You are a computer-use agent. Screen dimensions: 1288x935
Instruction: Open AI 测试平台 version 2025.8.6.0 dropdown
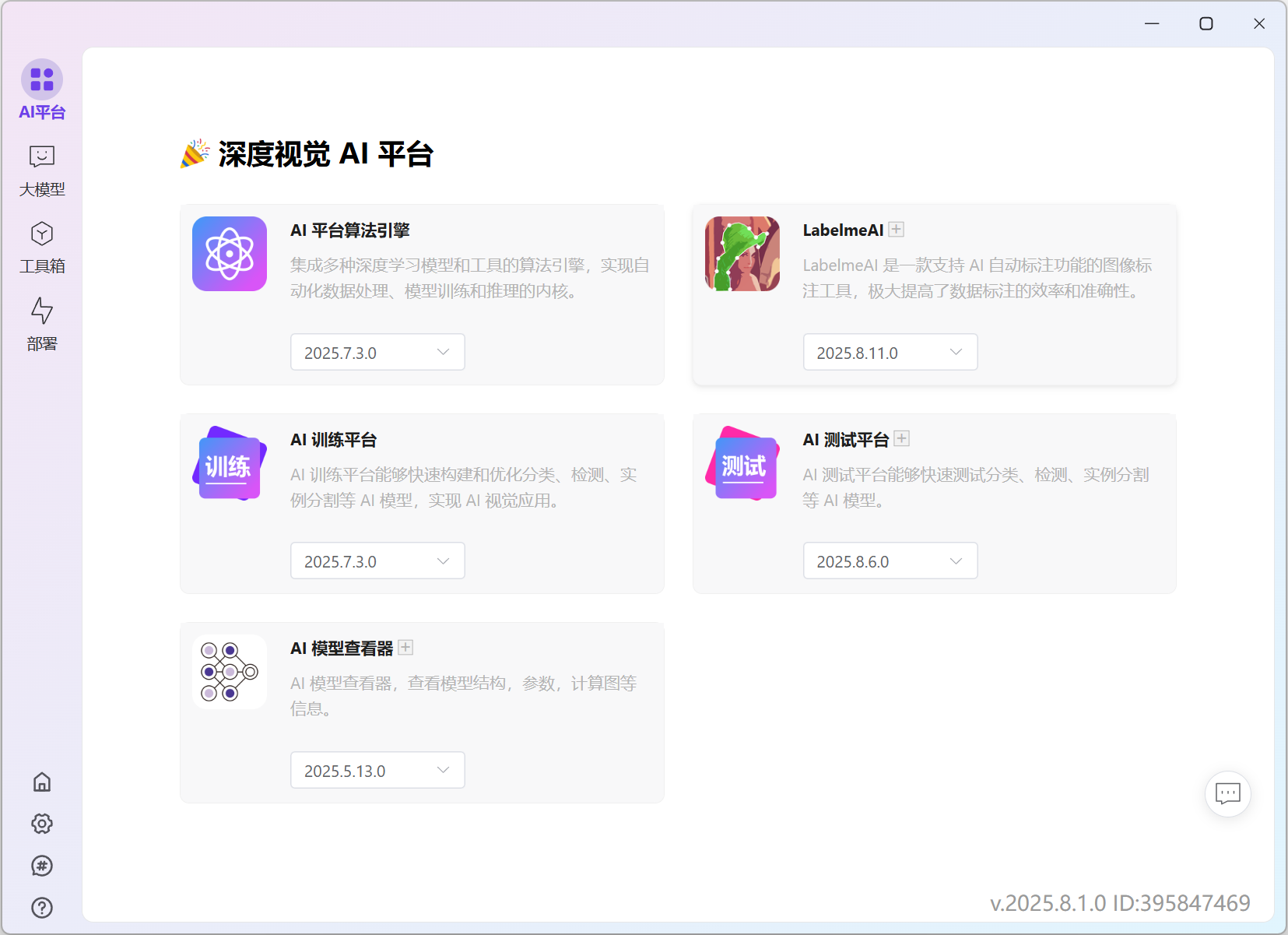(x=890, y=561)
